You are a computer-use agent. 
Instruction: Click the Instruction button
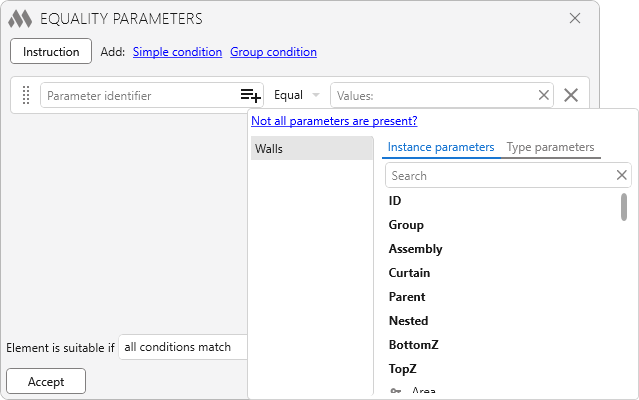pyautogui.click(x=51, y=51)
